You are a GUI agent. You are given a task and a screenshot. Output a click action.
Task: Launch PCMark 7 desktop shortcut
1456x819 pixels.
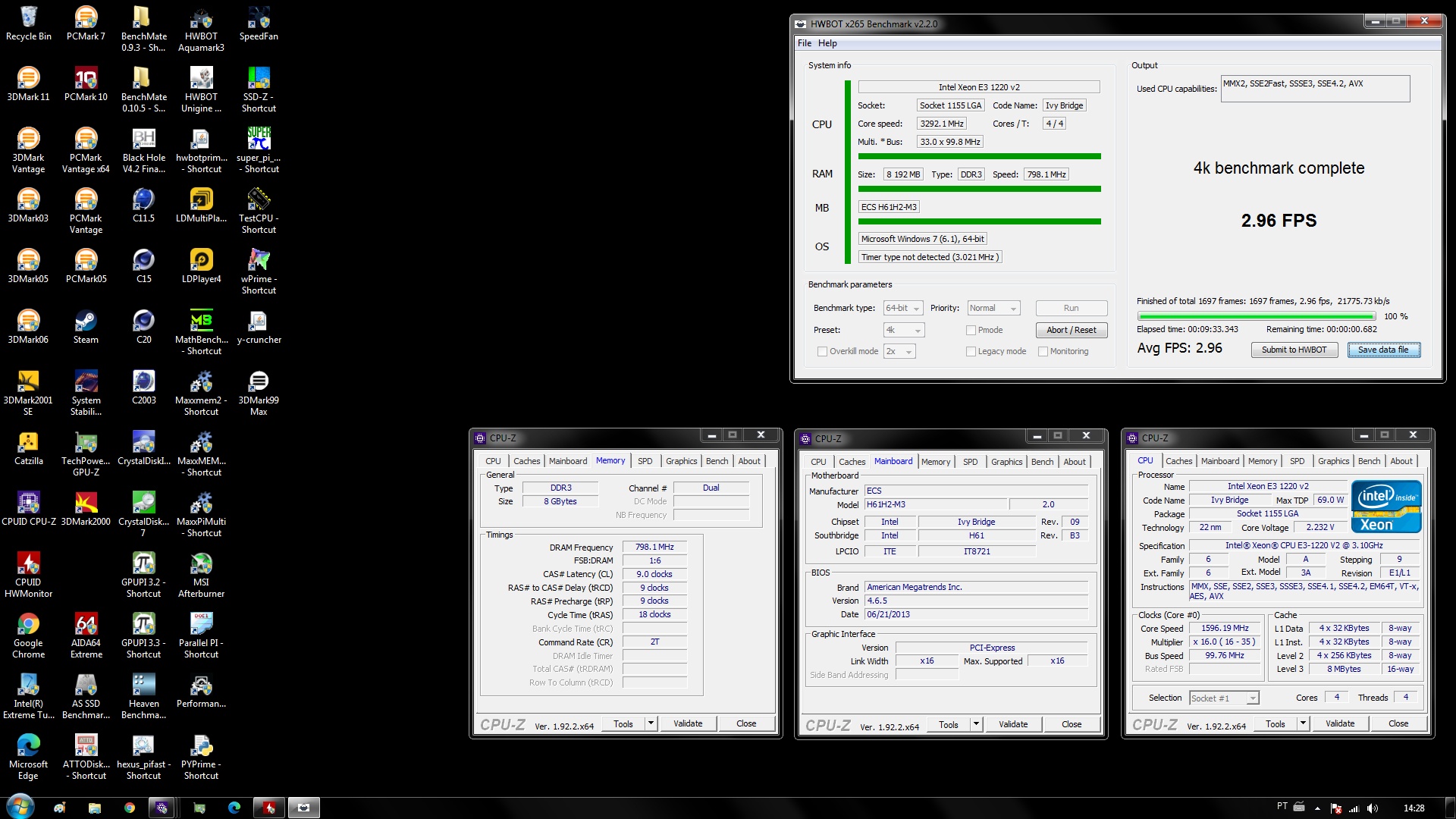(86, 24)
